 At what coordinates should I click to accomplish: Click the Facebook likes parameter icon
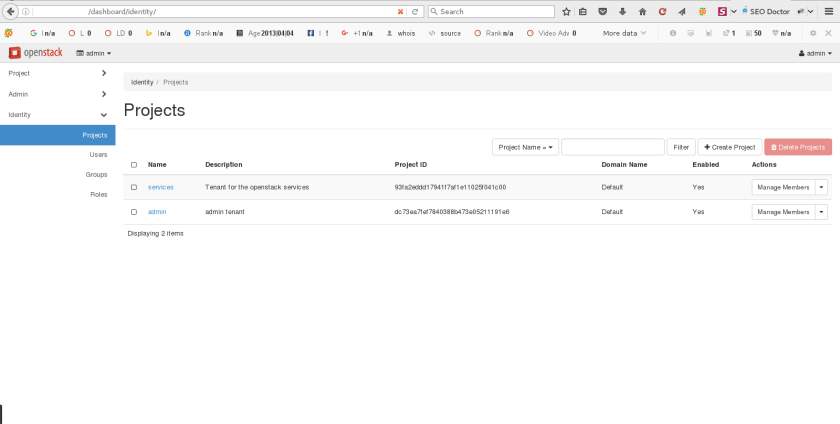coord(311,33)
